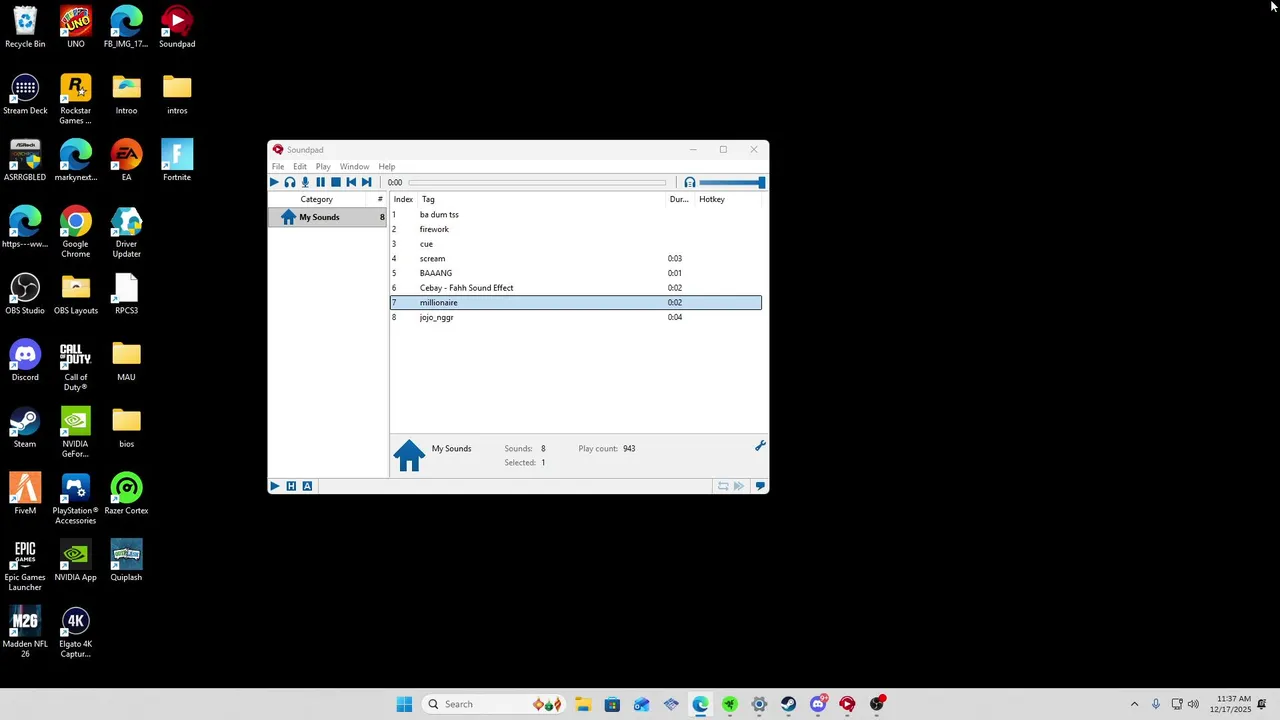The height and width of the screenshot is (720, 1280).
Task: Toggle the H button in status bar
Action: click(x=291, y=486)
